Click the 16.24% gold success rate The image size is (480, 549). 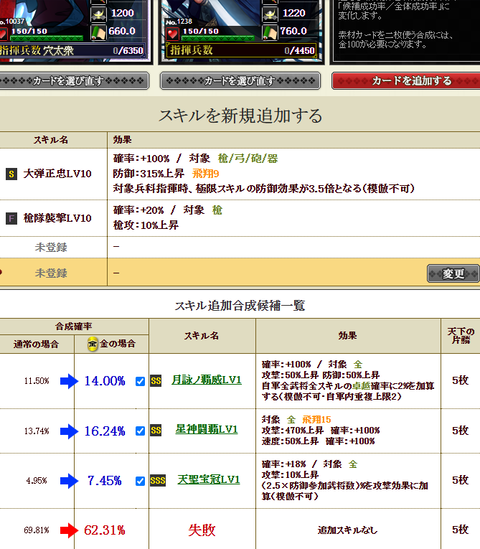click(x=105, y=431)
